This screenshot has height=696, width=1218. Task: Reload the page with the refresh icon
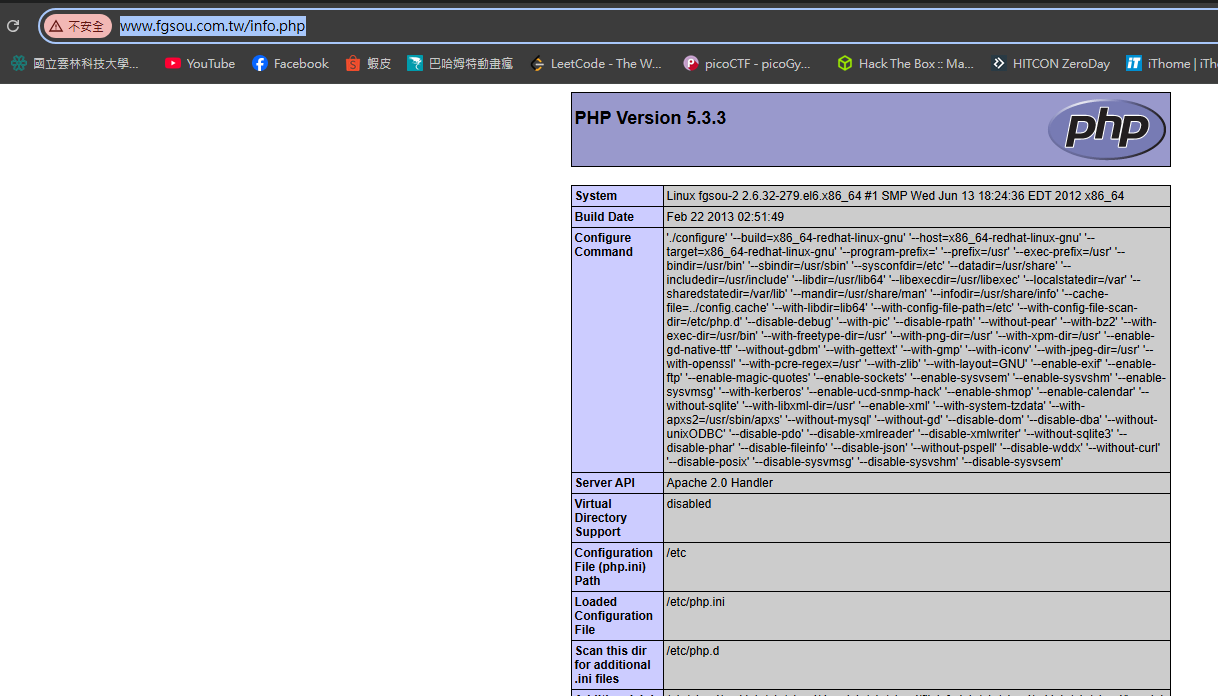tap(13, 26)
